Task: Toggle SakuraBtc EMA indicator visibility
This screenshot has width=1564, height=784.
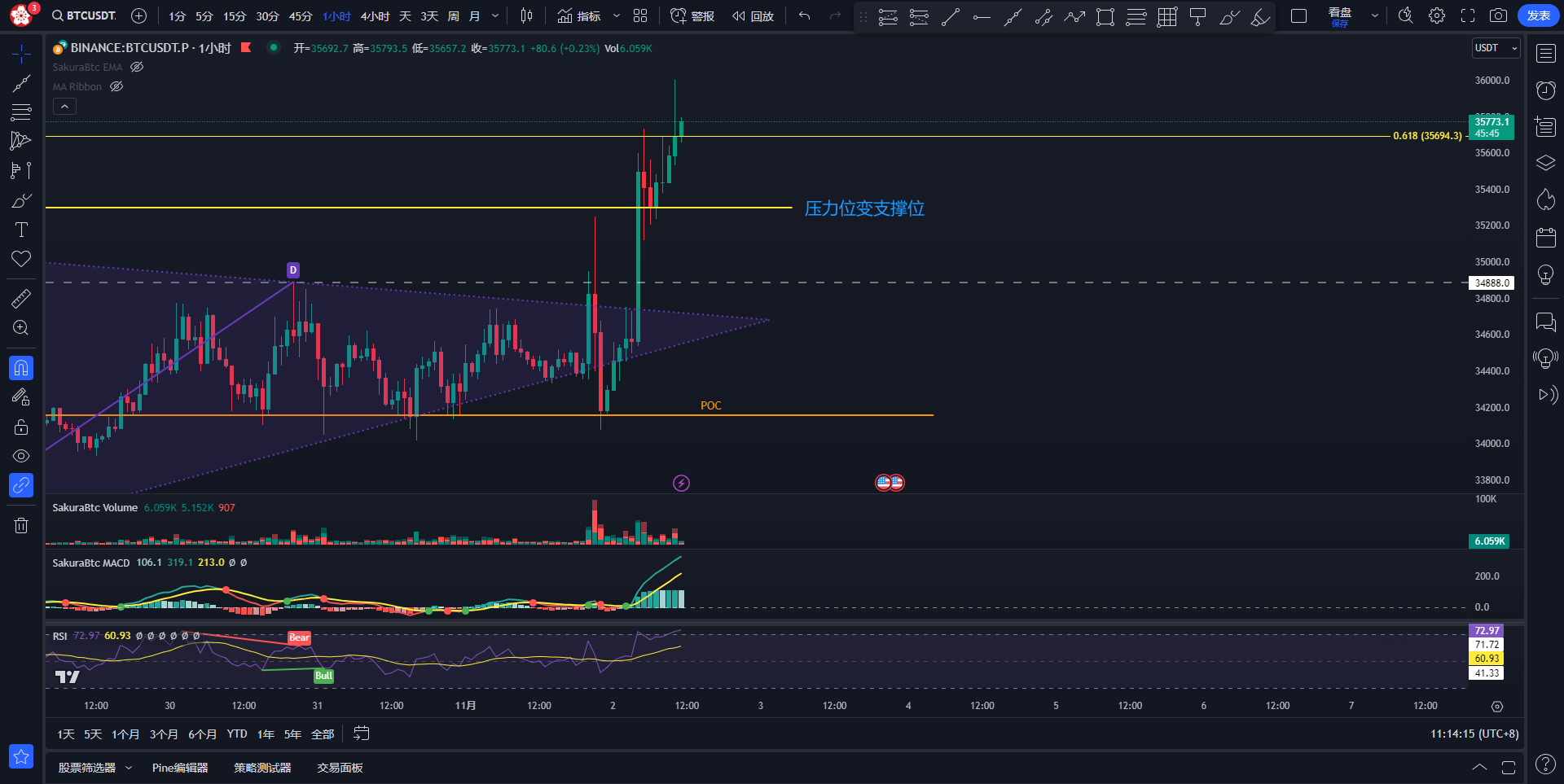Action: (137, 67)
